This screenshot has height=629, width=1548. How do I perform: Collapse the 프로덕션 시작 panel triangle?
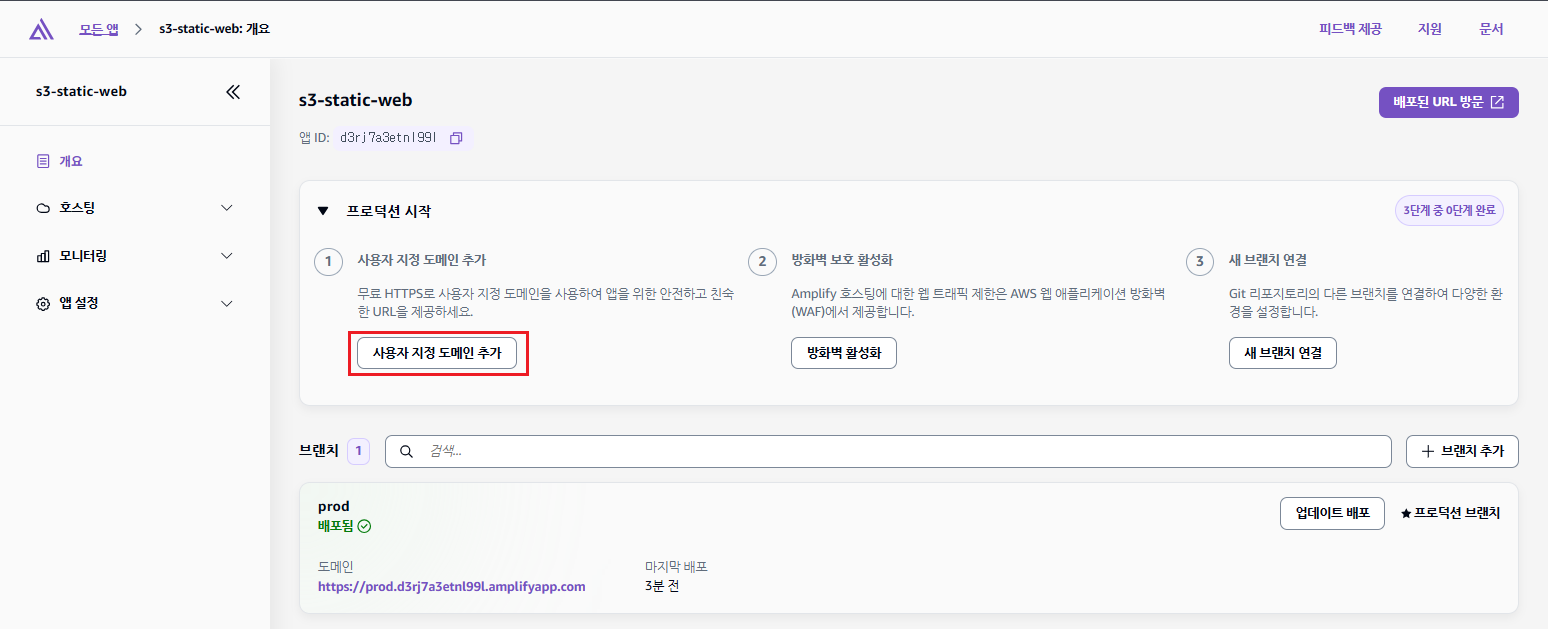[323, 211]
